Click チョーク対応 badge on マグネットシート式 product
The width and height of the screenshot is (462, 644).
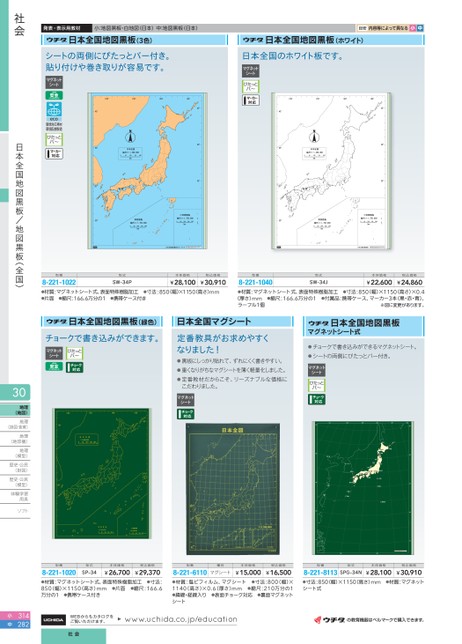[316, 399]
